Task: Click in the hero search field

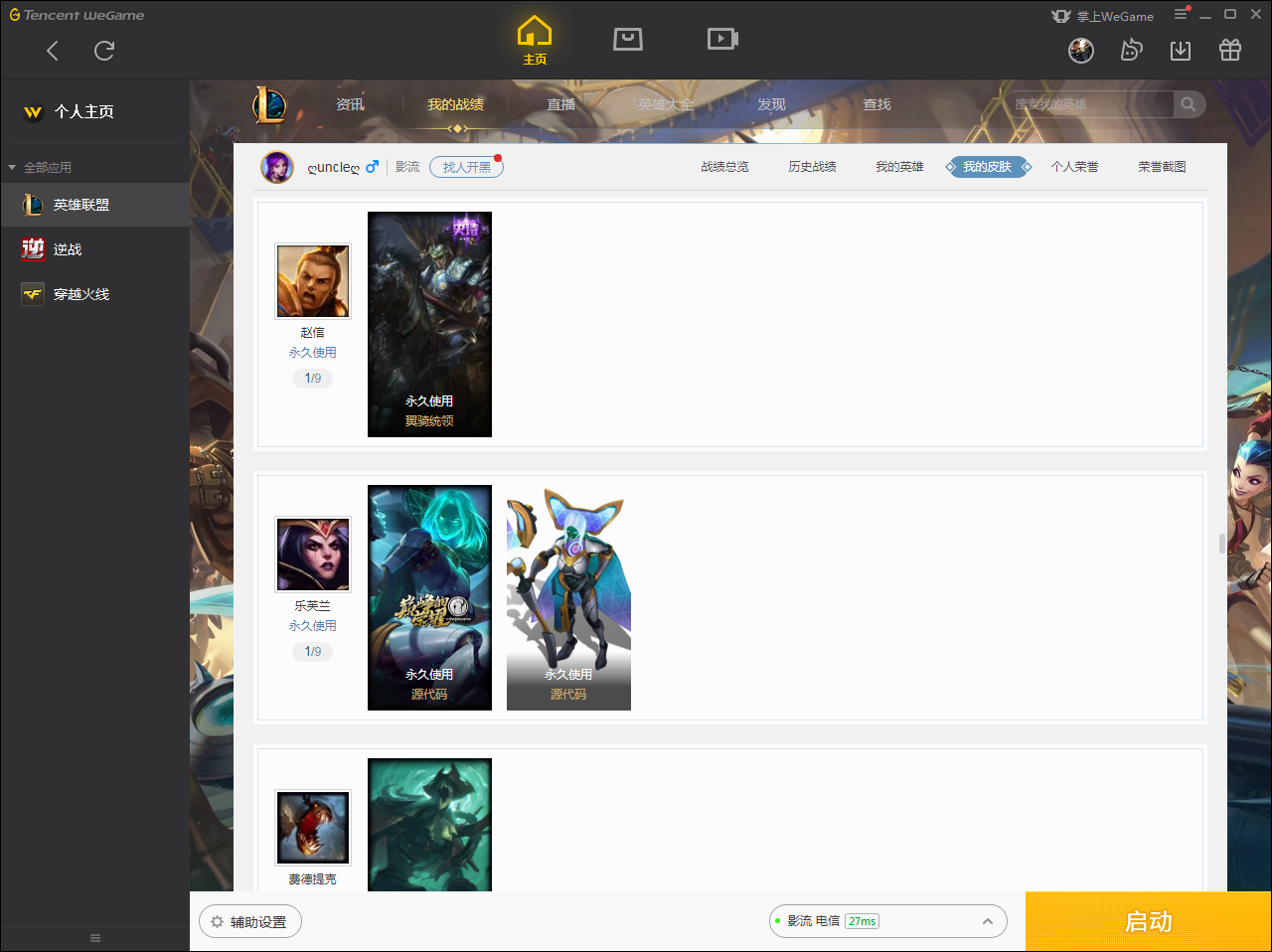Action: click(1090, 104)
